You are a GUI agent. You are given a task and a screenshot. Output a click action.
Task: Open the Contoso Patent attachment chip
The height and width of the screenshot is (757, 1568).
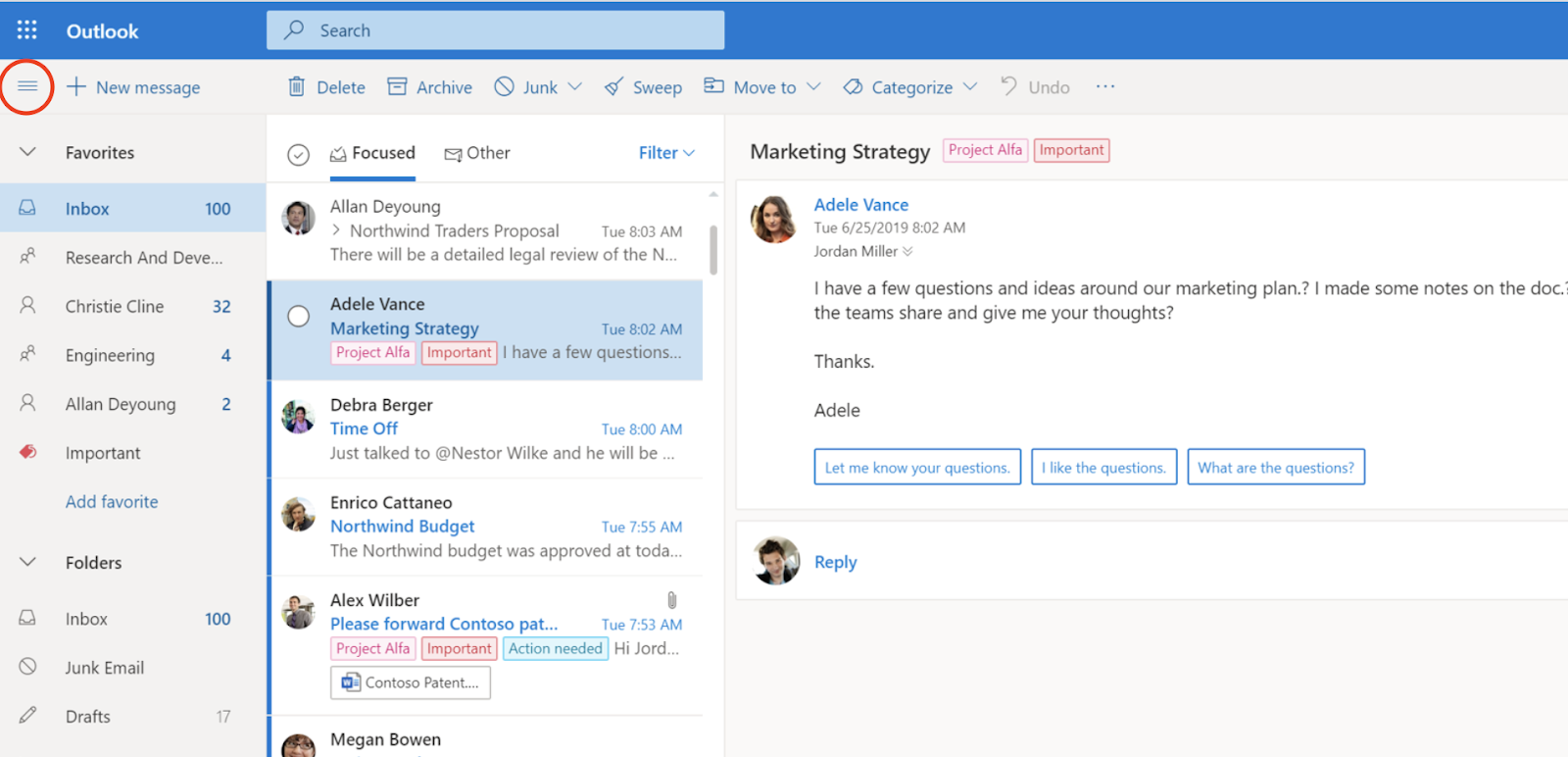tap(411, 682)
